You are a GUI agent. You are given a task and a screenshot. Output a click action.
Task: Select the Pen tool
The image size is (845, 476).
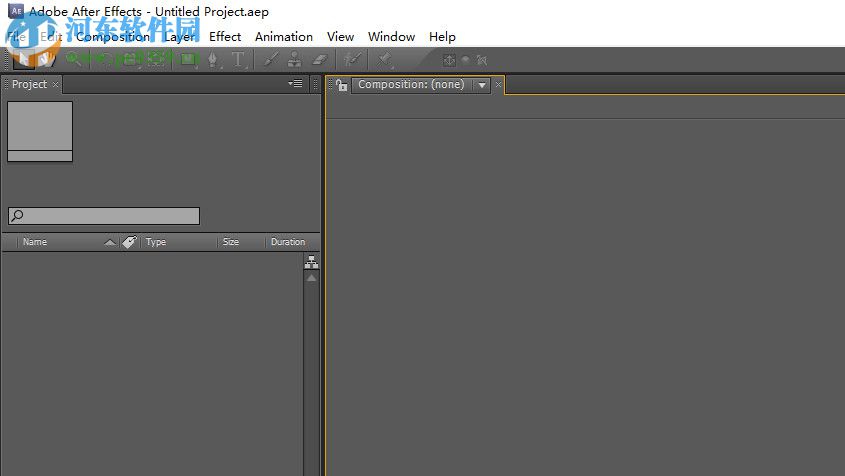pyautogui.click(x=213, y=60)
